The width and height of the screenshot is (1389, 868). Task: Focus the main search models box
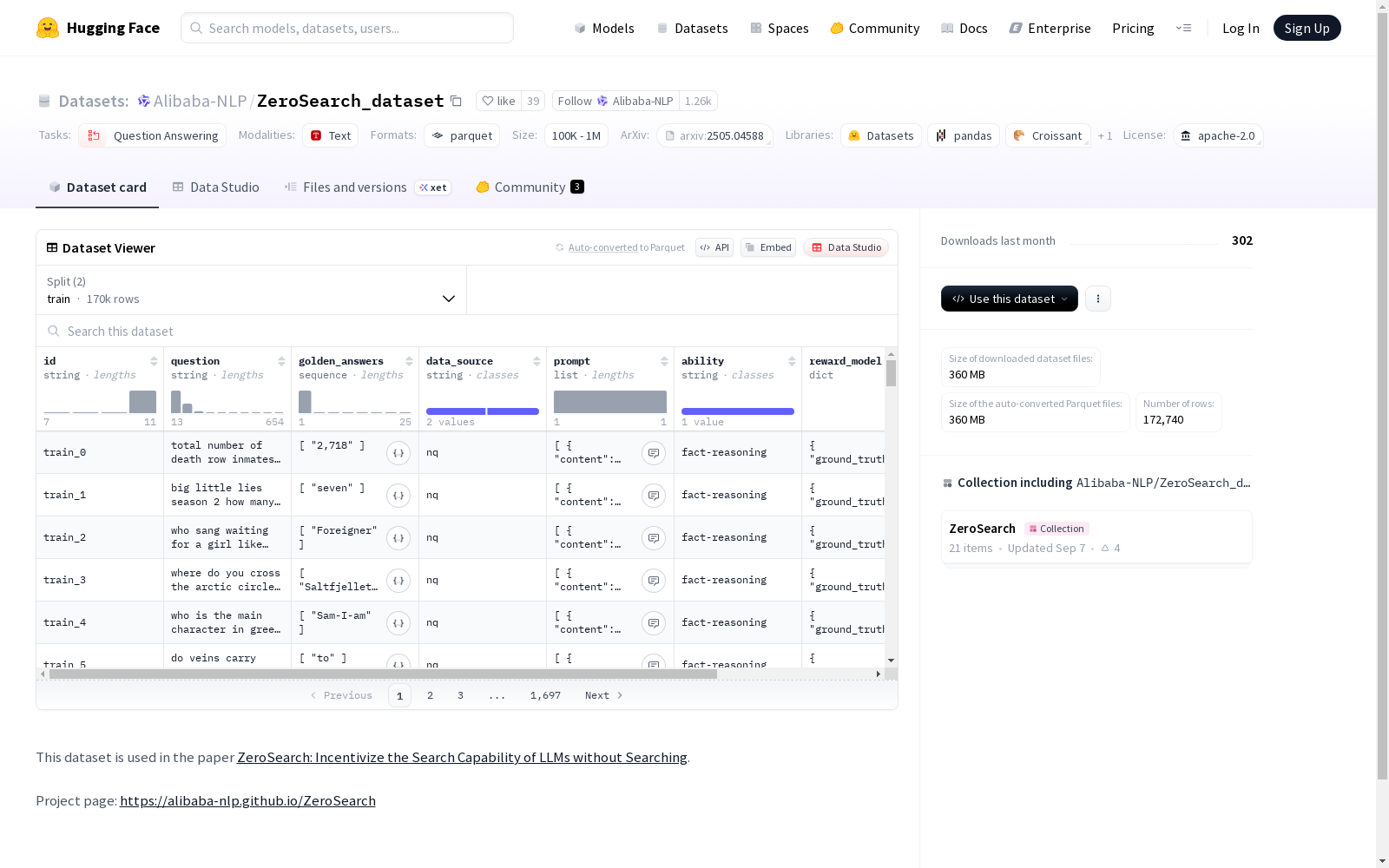(347, 28)
